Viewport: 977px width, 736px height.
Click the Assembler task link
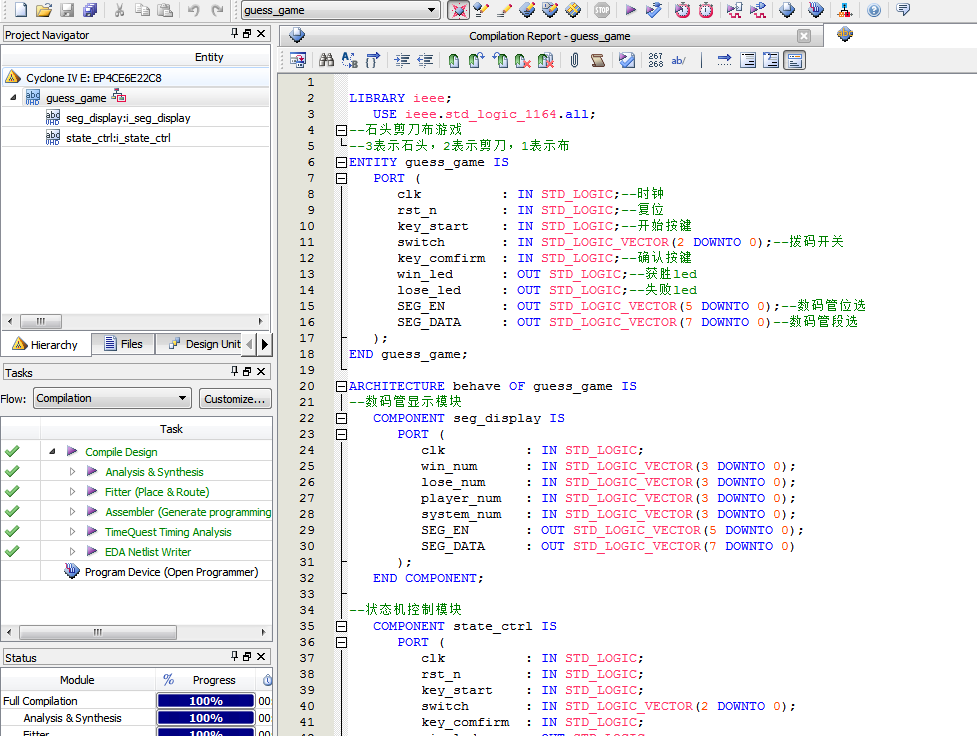click(x=188, y=512)
